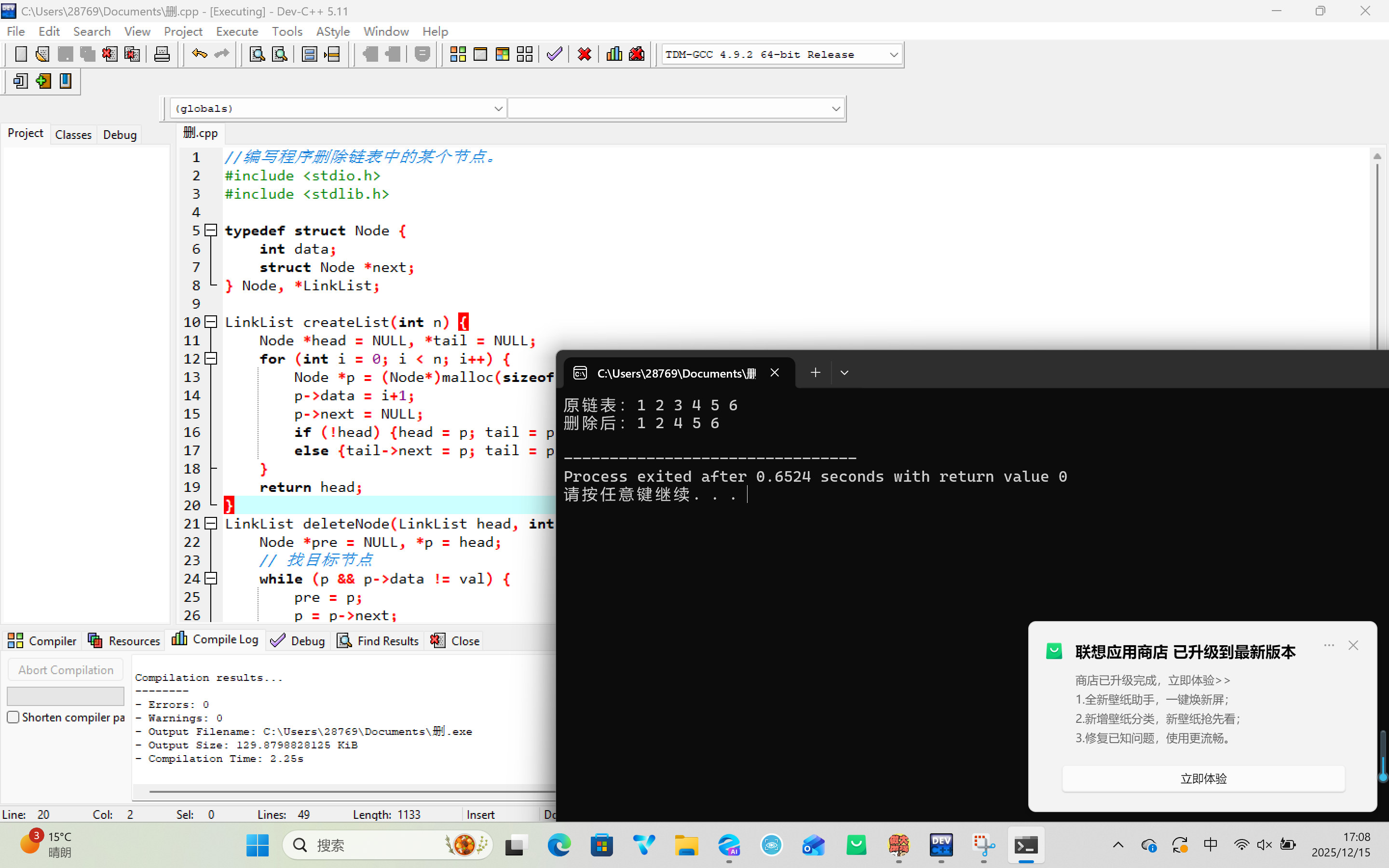Expand the (globals) scope dropdown
The height and width of the screenshot is (868, 1389).
coord(498,108)
